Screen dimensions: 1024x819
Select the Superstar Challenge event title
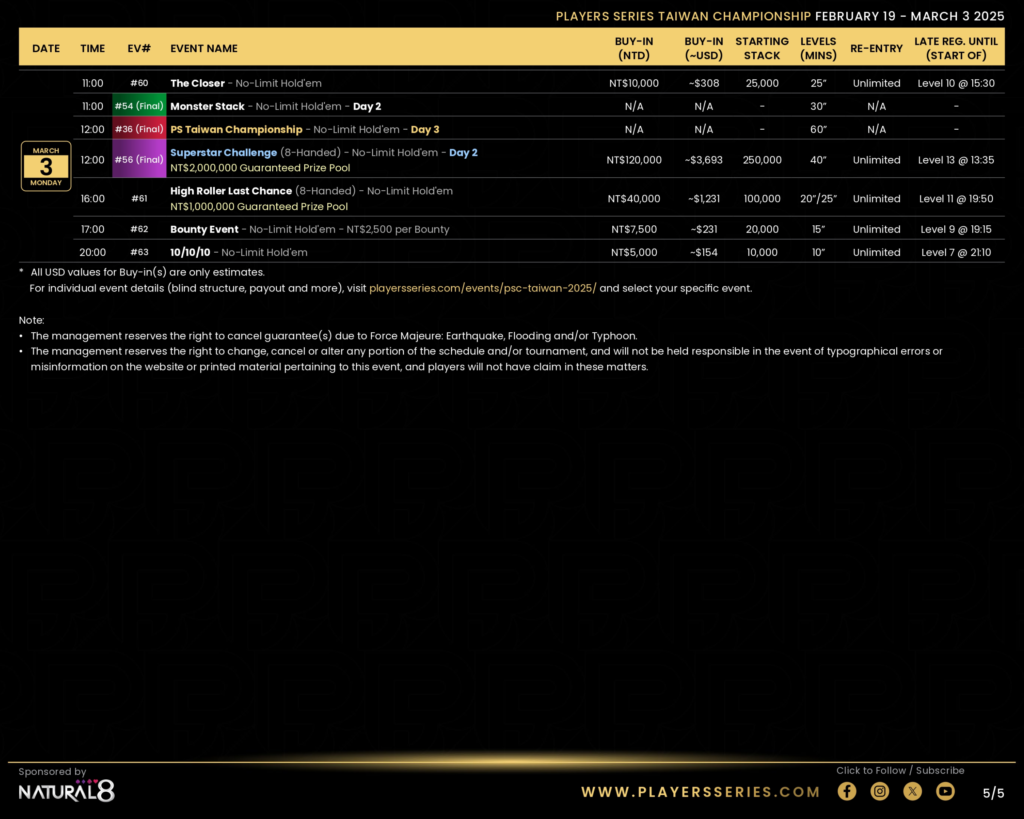[x=223, y=153]
